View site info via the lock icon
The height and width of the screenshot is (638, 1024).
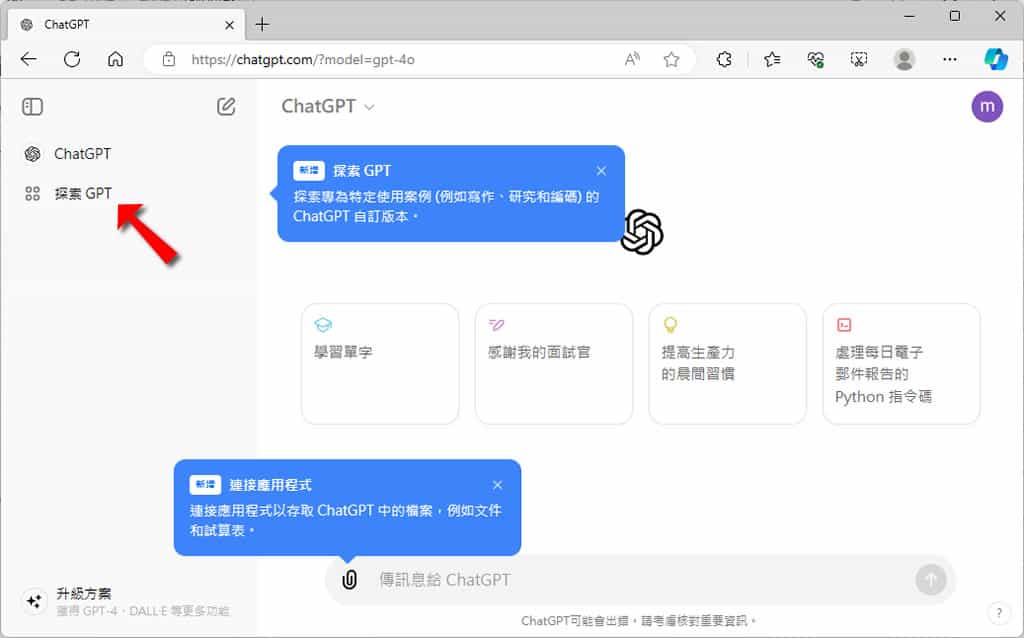pos(169,59)
